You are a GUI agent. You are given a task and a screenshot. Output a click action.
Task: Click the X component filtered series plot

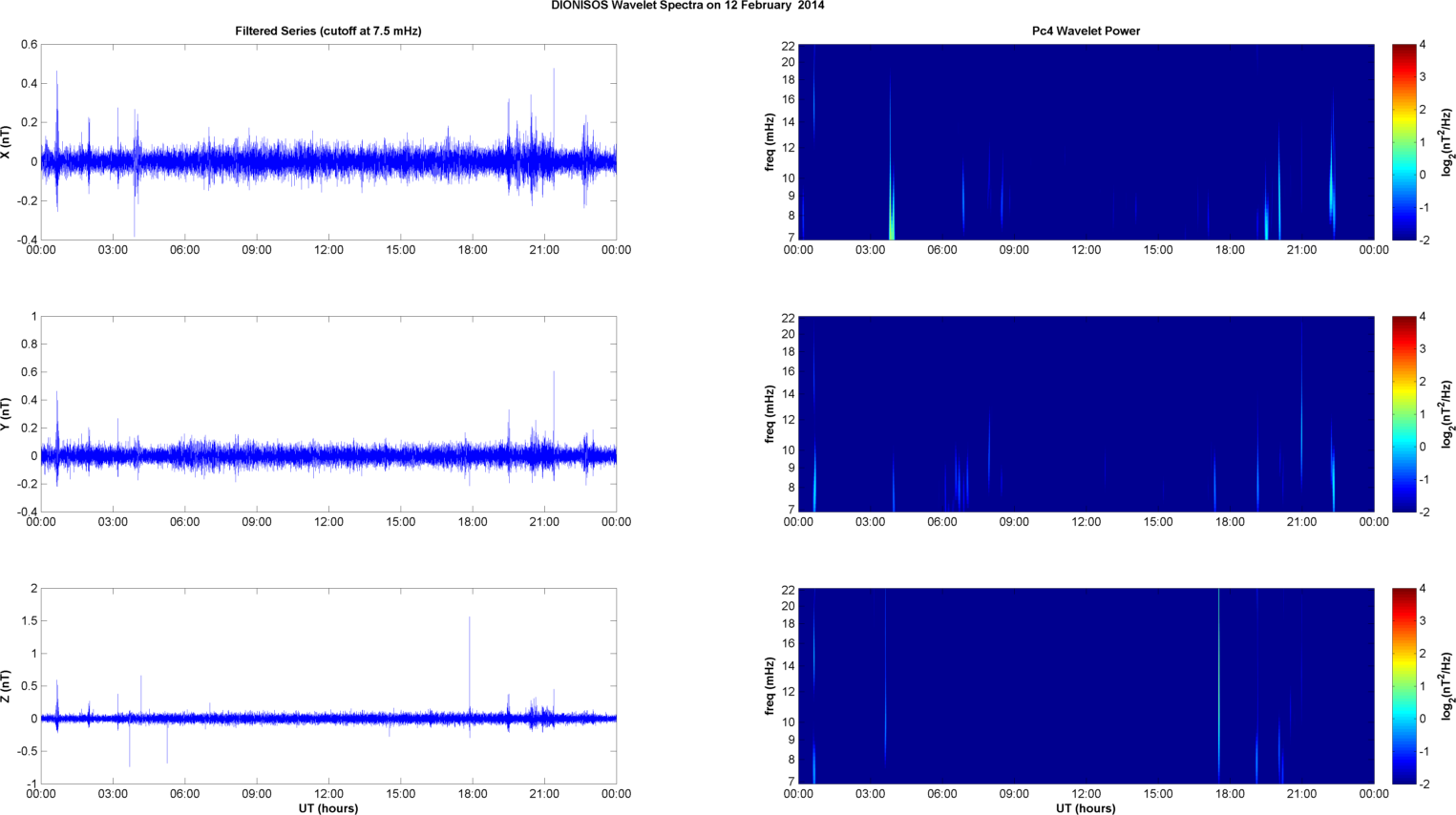pos(328,142)
